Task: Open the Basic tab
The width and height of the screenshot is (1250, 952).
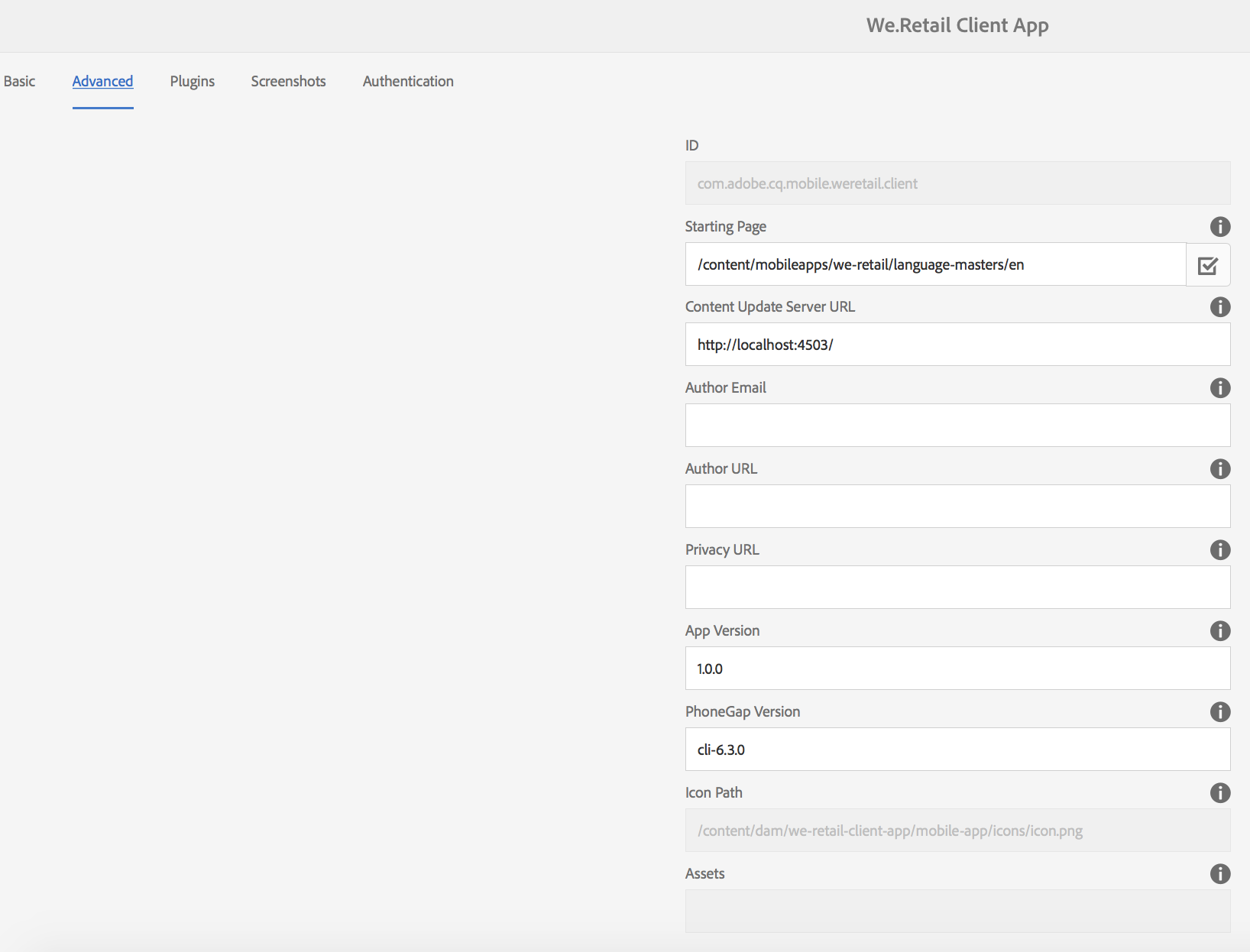Action: point(19,81)
